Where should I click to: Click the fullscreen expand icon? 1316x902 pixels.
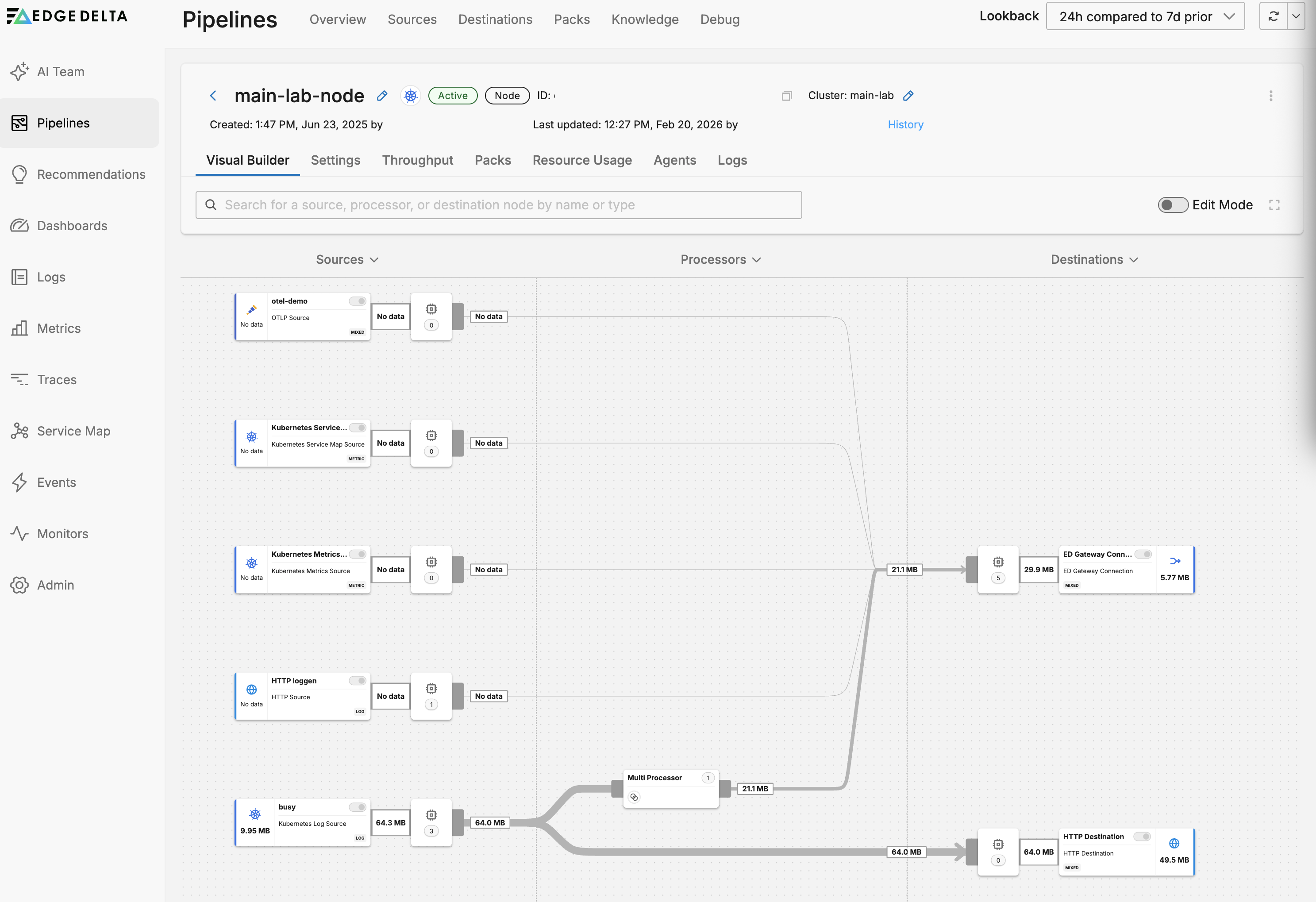[x=1274, y=205]
